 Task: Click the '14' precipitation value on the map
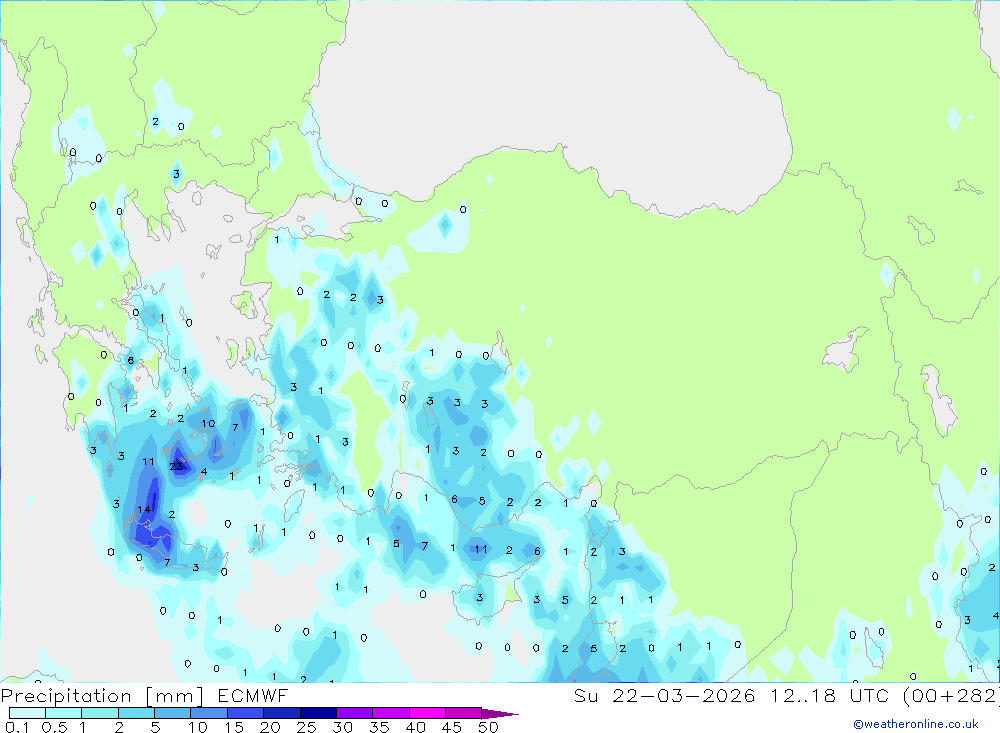[144, 510]
